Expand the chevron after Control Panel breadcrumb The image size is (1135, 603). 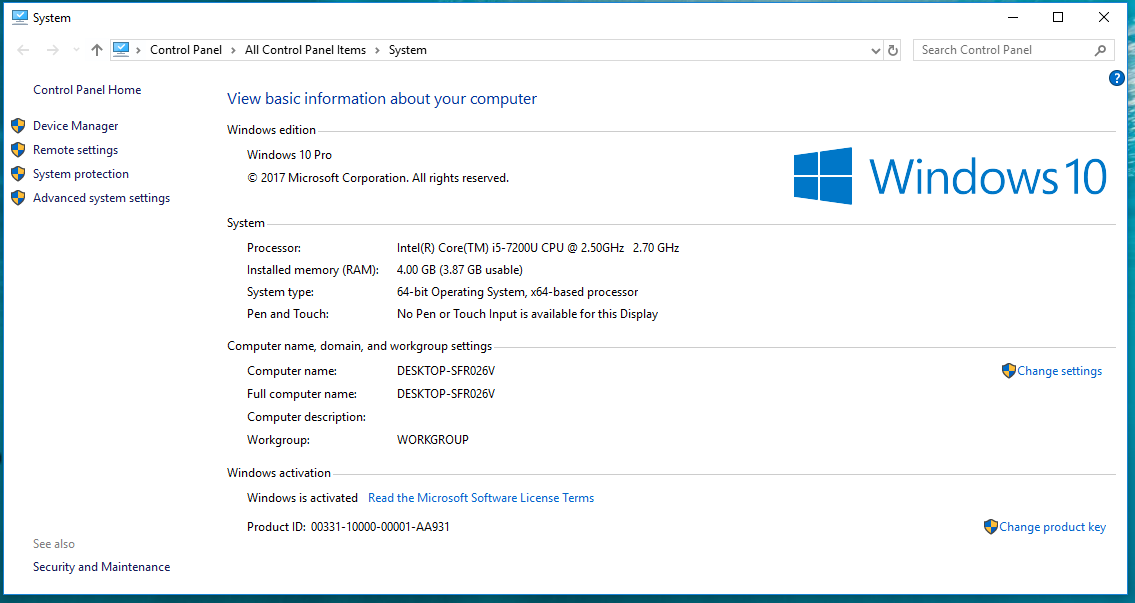coord(233,50)
